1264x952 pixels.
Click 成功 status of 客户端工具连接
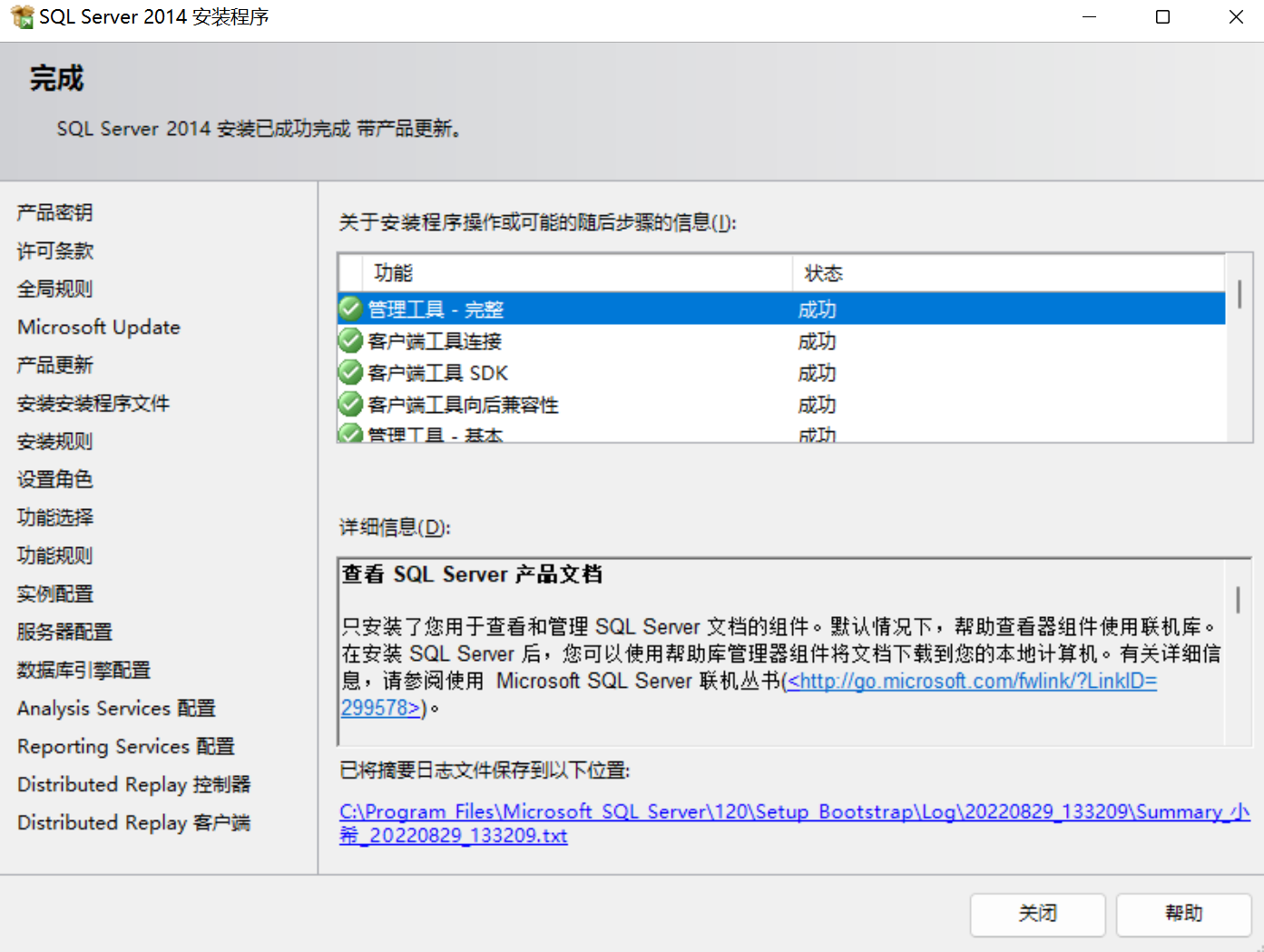(817, 341)
